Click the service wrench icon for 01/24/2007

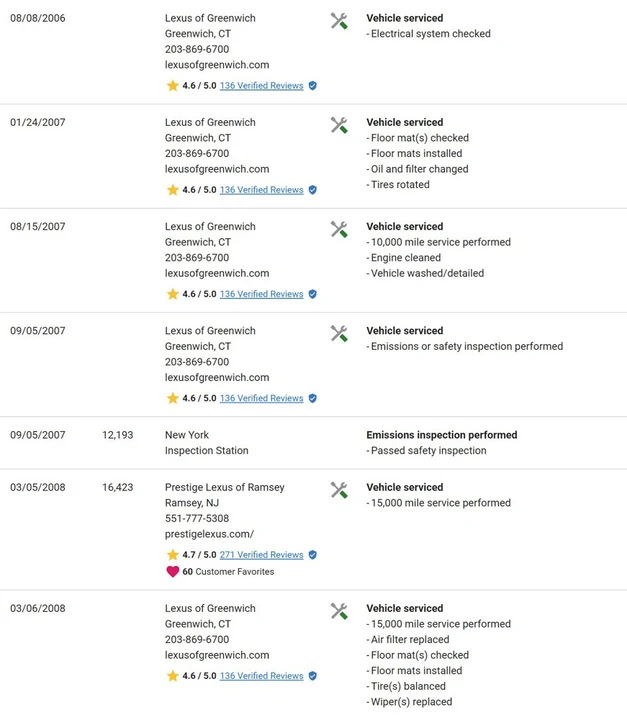tap(339, 125)
